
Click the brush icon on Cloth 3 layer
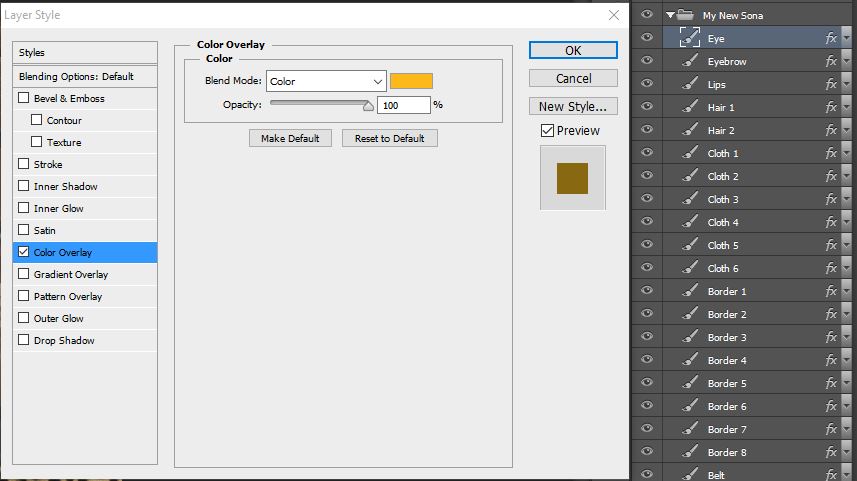tap(690, 200)
